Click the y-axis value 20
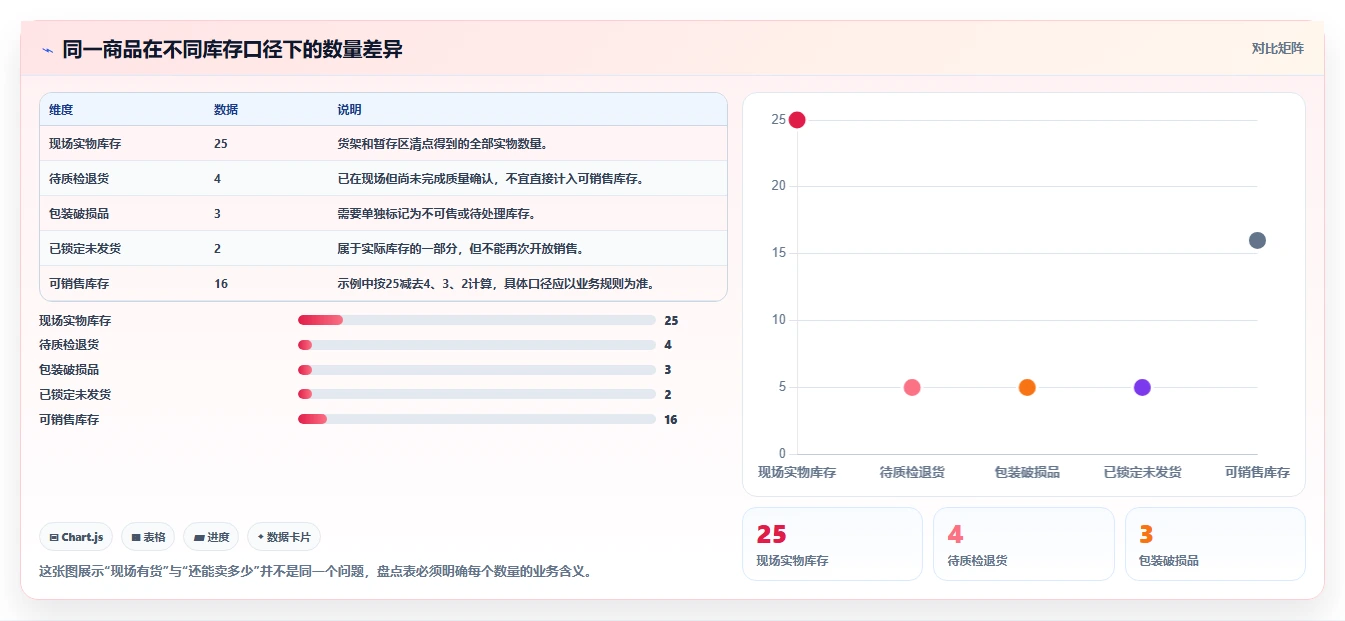 [x=778, y=186]
